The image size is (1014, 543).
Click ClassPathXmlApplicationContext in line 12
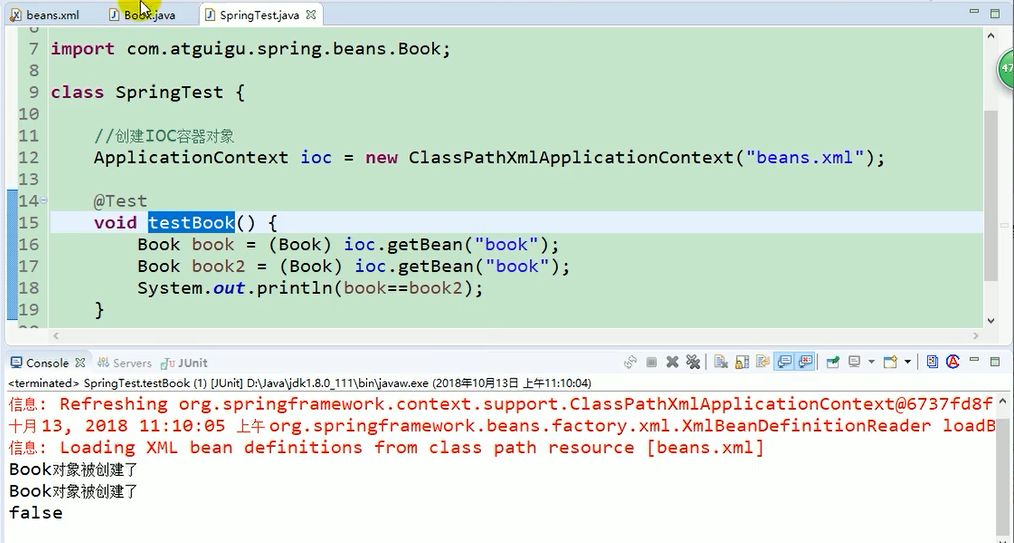(571, 158)
